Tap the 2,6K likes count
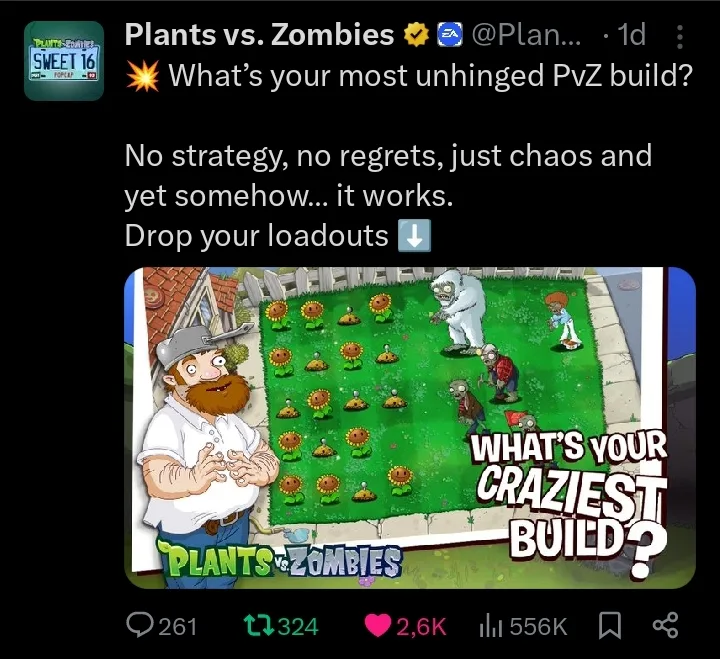The height and width of the screenshot is (659, 720). (421, 627)
